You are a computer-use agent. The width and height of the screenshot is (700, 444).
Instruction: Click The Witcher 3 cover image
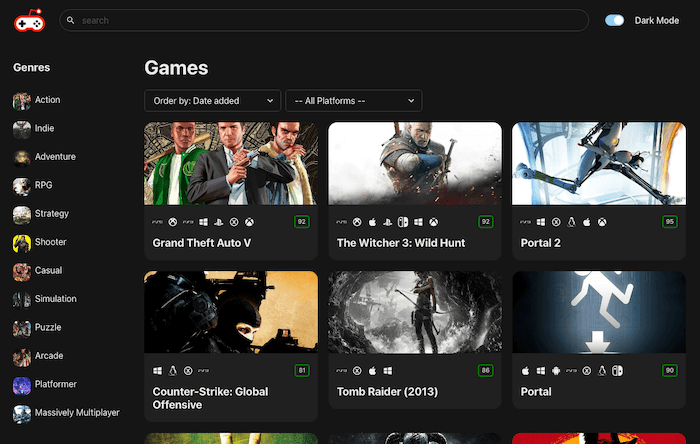[415, 163]
